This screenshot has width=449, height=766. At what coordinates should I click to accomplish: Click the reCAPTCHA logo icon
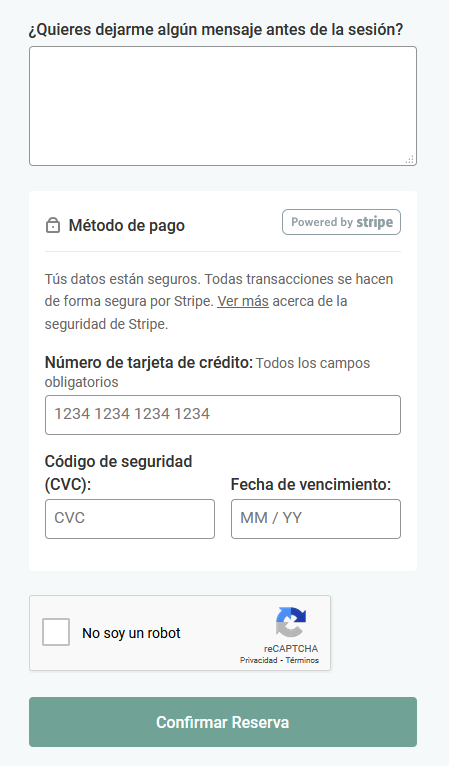coord(291,622)
